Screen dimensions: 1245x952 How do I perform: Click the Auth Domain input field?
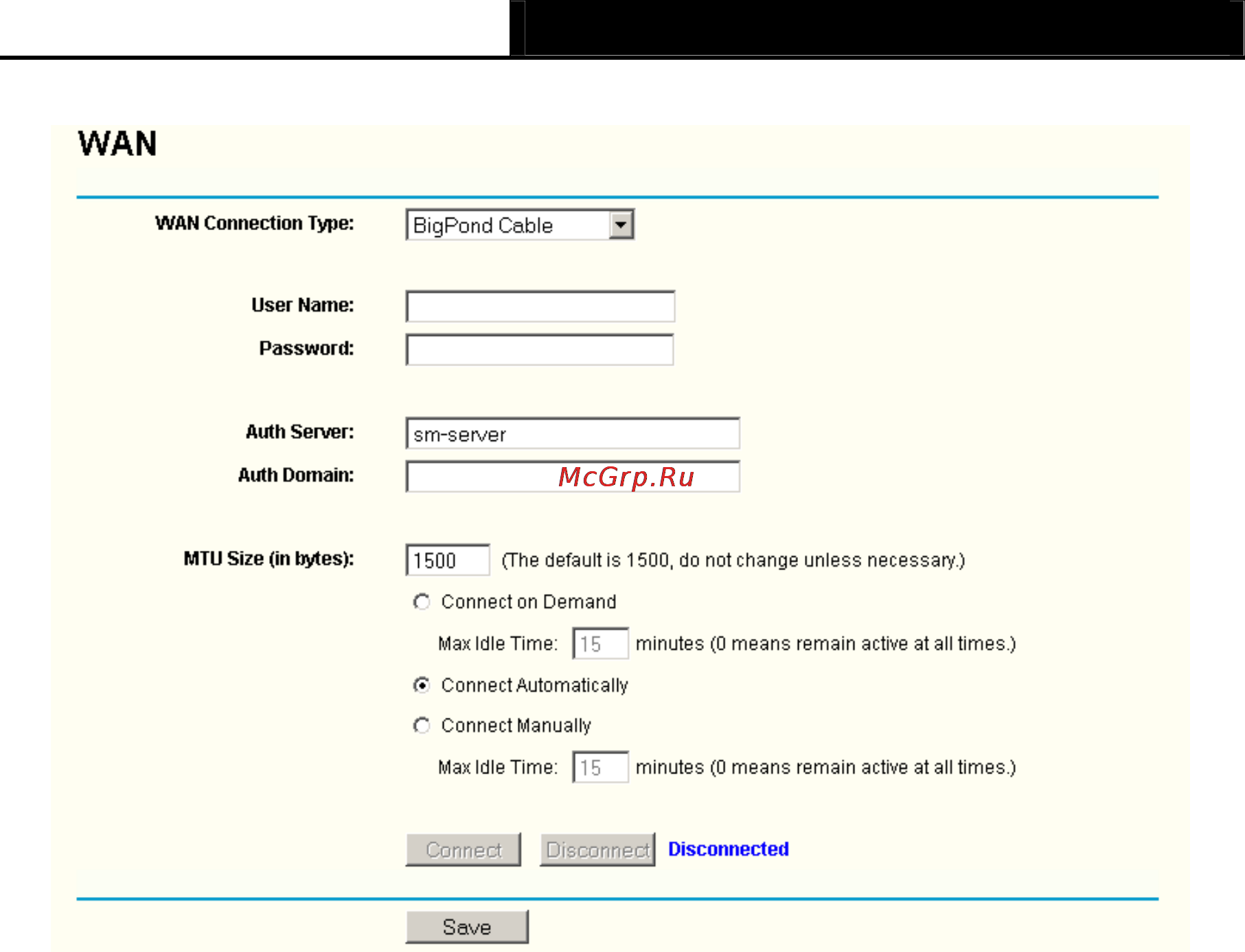pos(573,477)
